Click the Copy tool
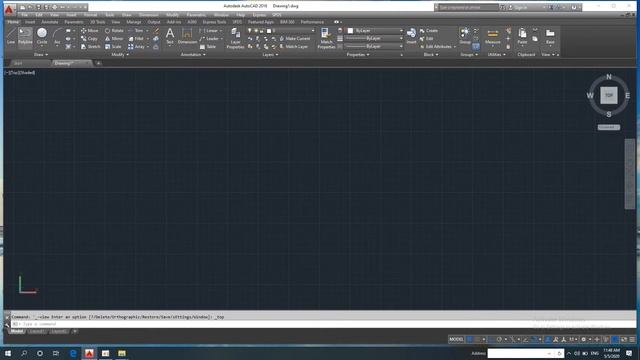The width and height of the screenshot is (640, 360). pos(89,38)
